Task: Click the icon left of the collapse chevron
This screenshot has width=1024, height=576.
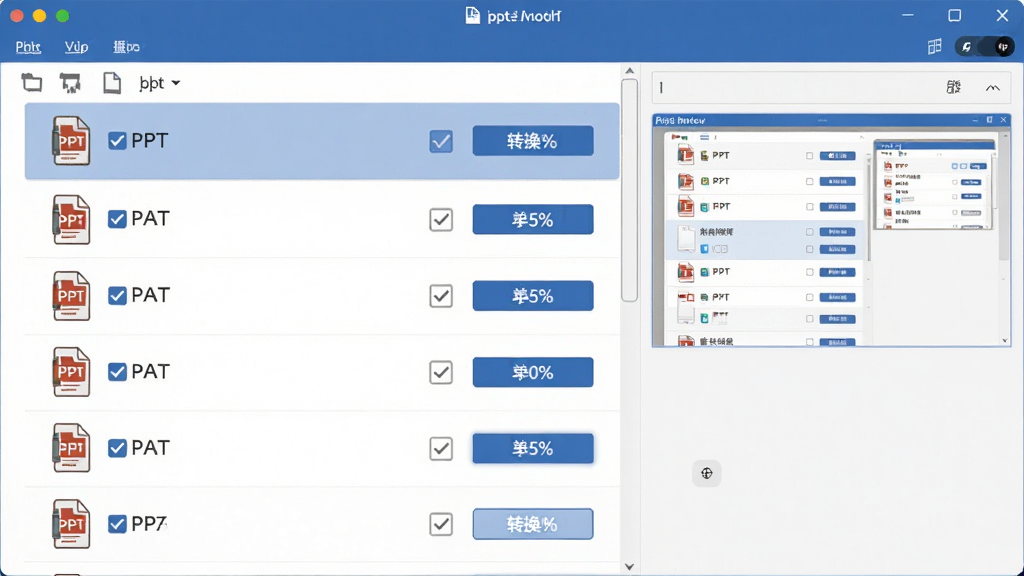Action: (x=953, y=87)
